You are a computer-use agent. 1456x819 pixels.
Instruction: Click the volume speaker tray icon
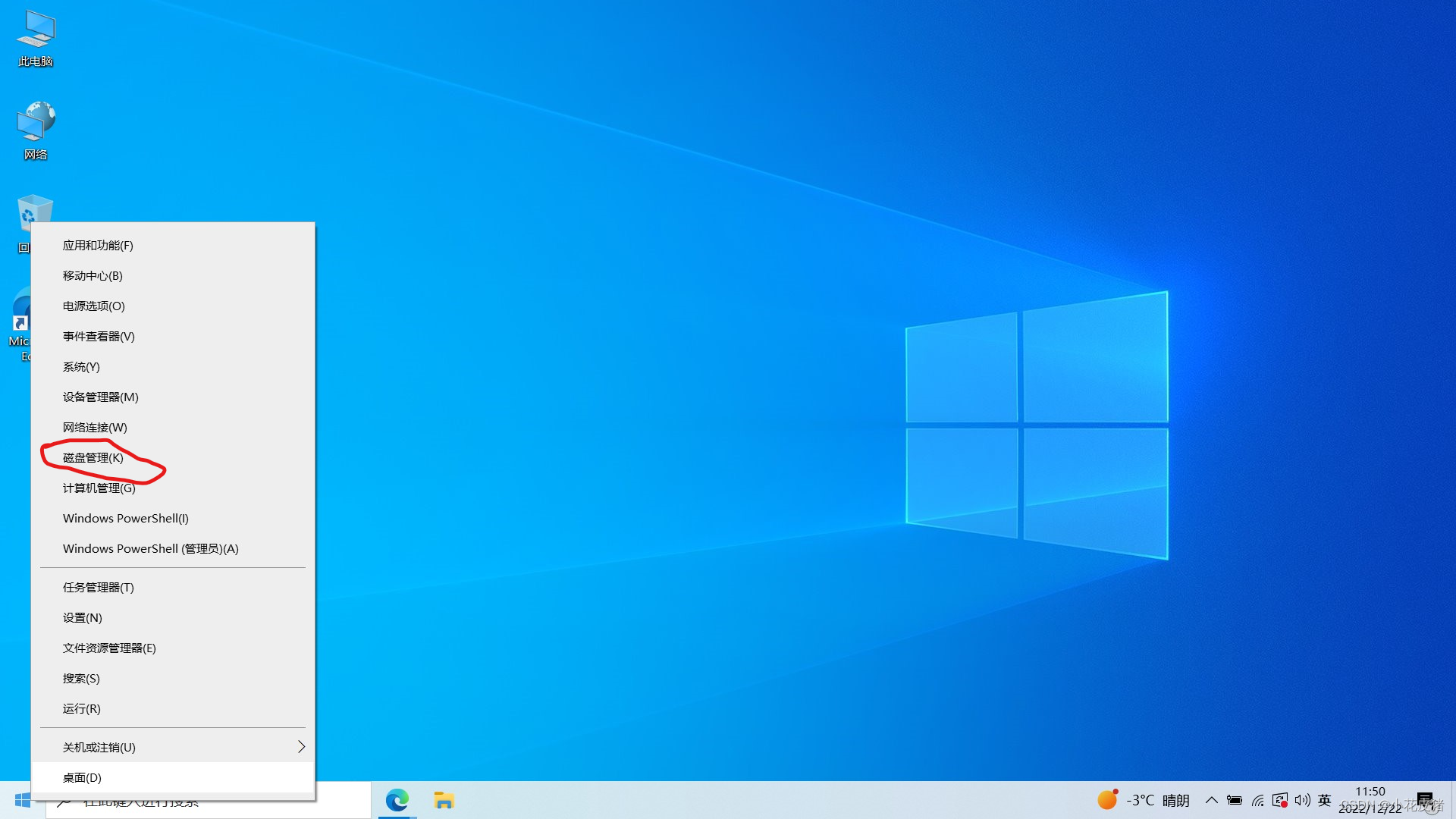[x=1302, y=800]
